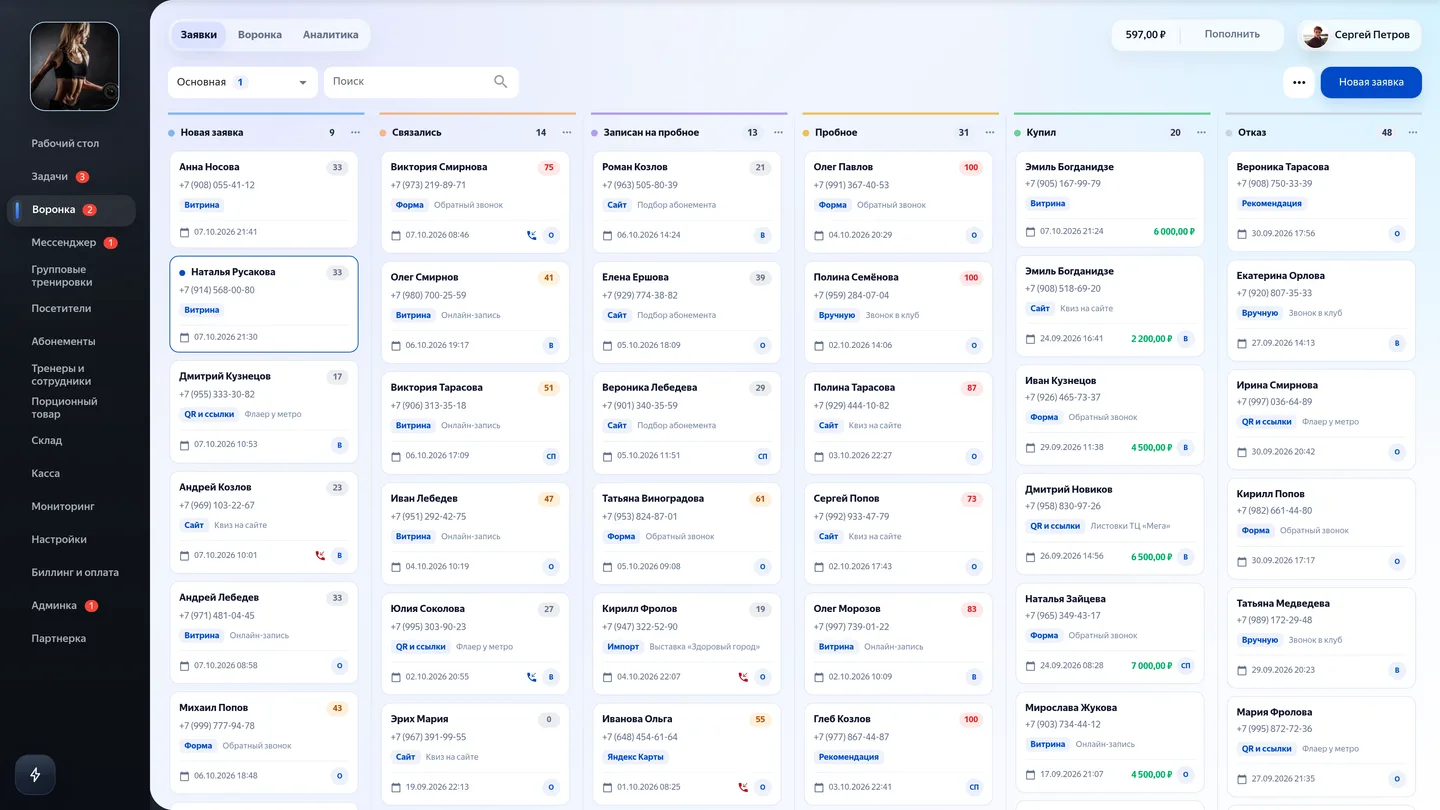The image size is (1440, 810).
Task: Open the Сергей Петров user menu
Action: pyautogui.click(x=1359, y=35)
